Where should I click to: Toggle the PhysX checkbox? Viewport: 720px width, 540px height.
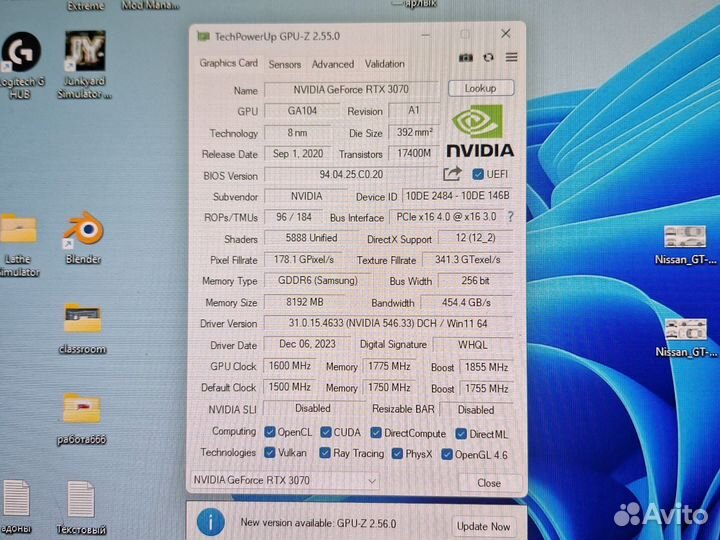pos(397,454)
